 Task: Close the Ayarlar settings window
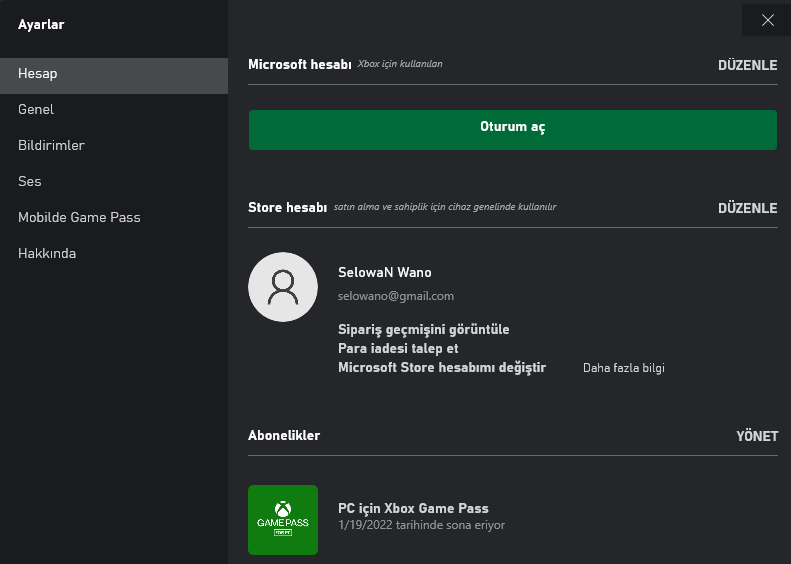point(767,20)
